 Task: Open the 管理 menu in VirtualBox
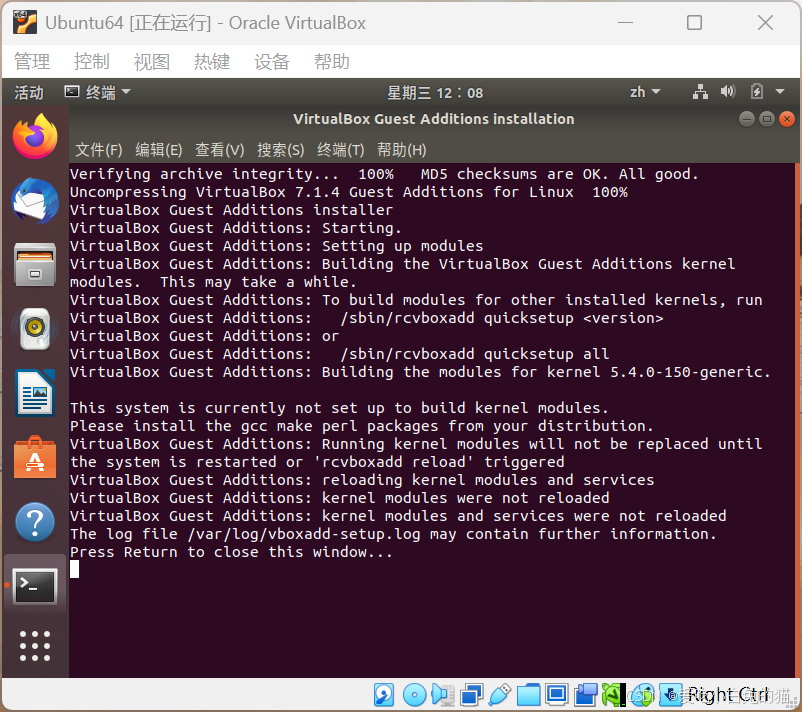coord(32,61)
